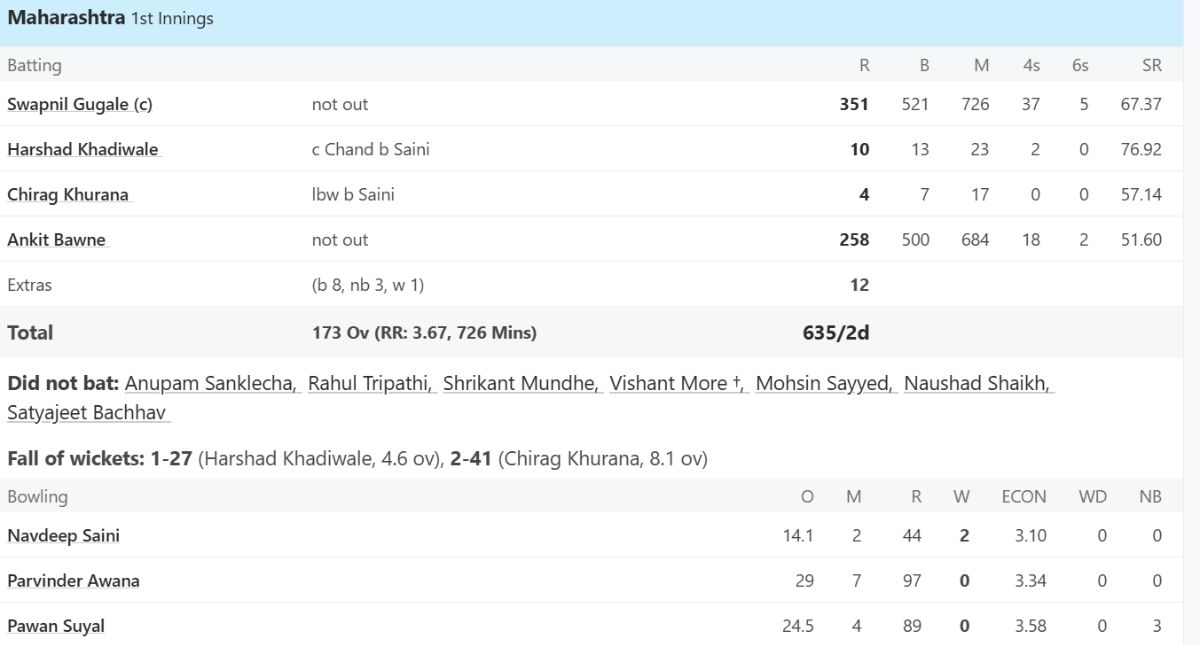The height and width of the screenshot is (645, 1200).
Task: Click the Batting column header label
Action: [x=34, y=65]
